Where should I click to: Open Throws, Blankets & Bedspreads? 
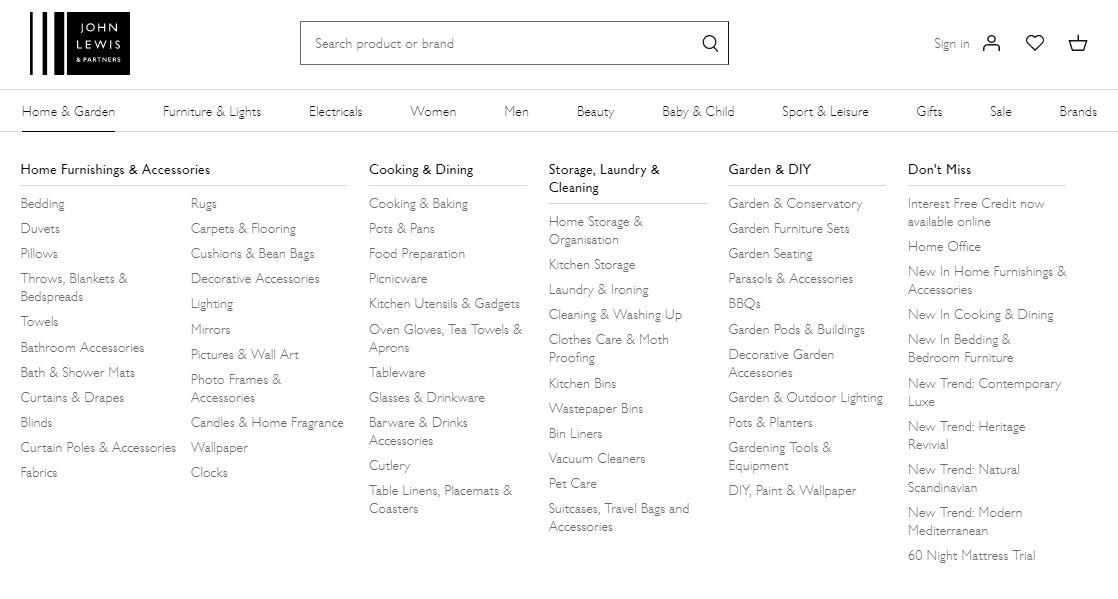74,287
